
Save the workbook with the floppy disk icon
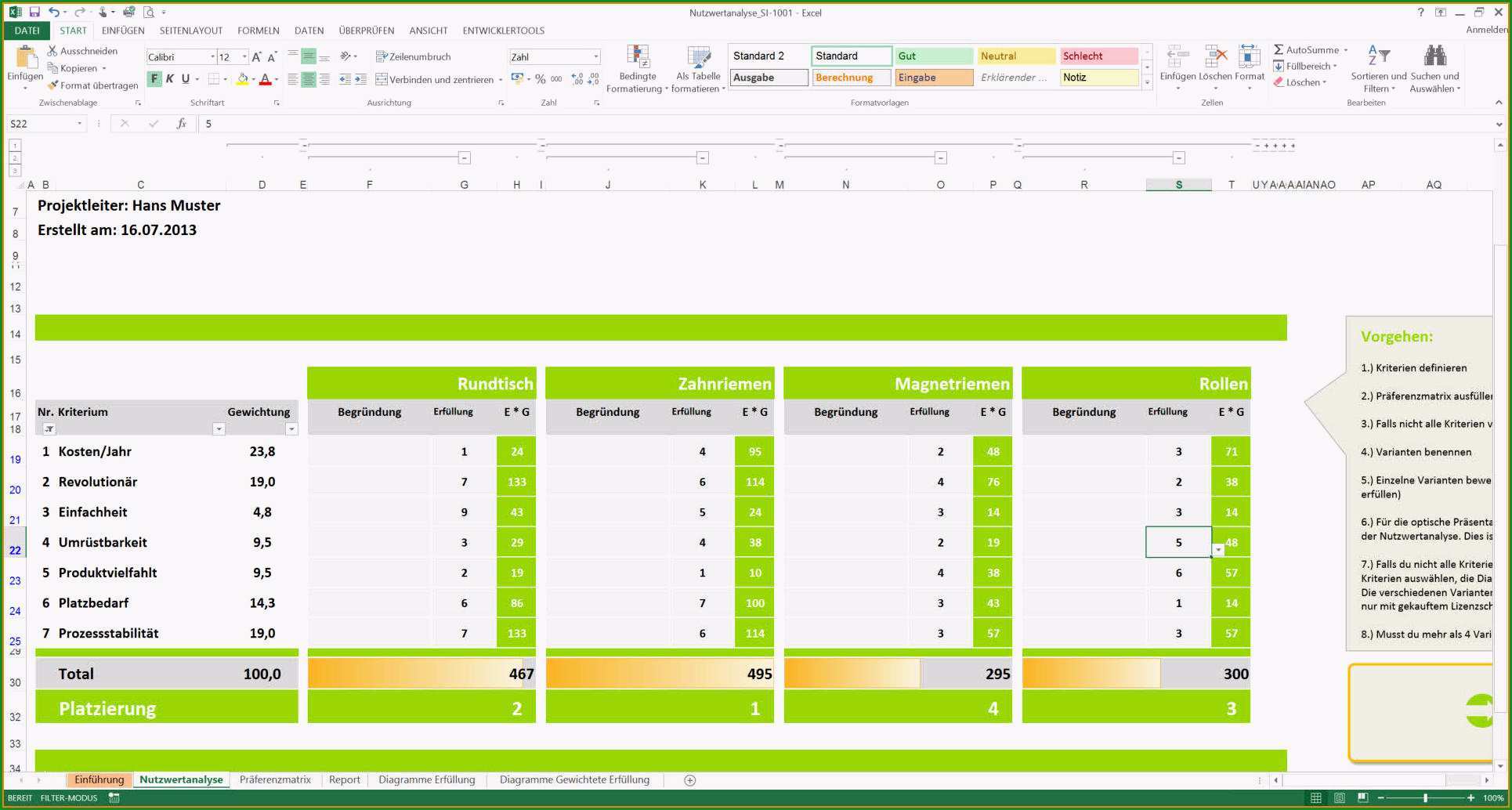tap(34, 12)
